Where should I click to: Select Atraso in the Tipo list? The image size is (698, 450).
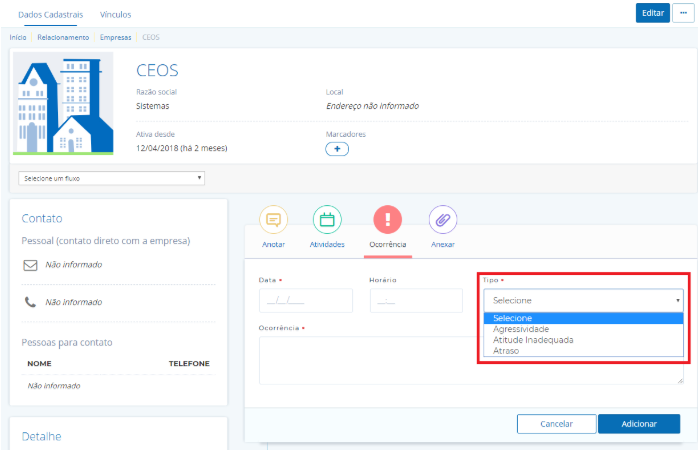coord(509,351)
